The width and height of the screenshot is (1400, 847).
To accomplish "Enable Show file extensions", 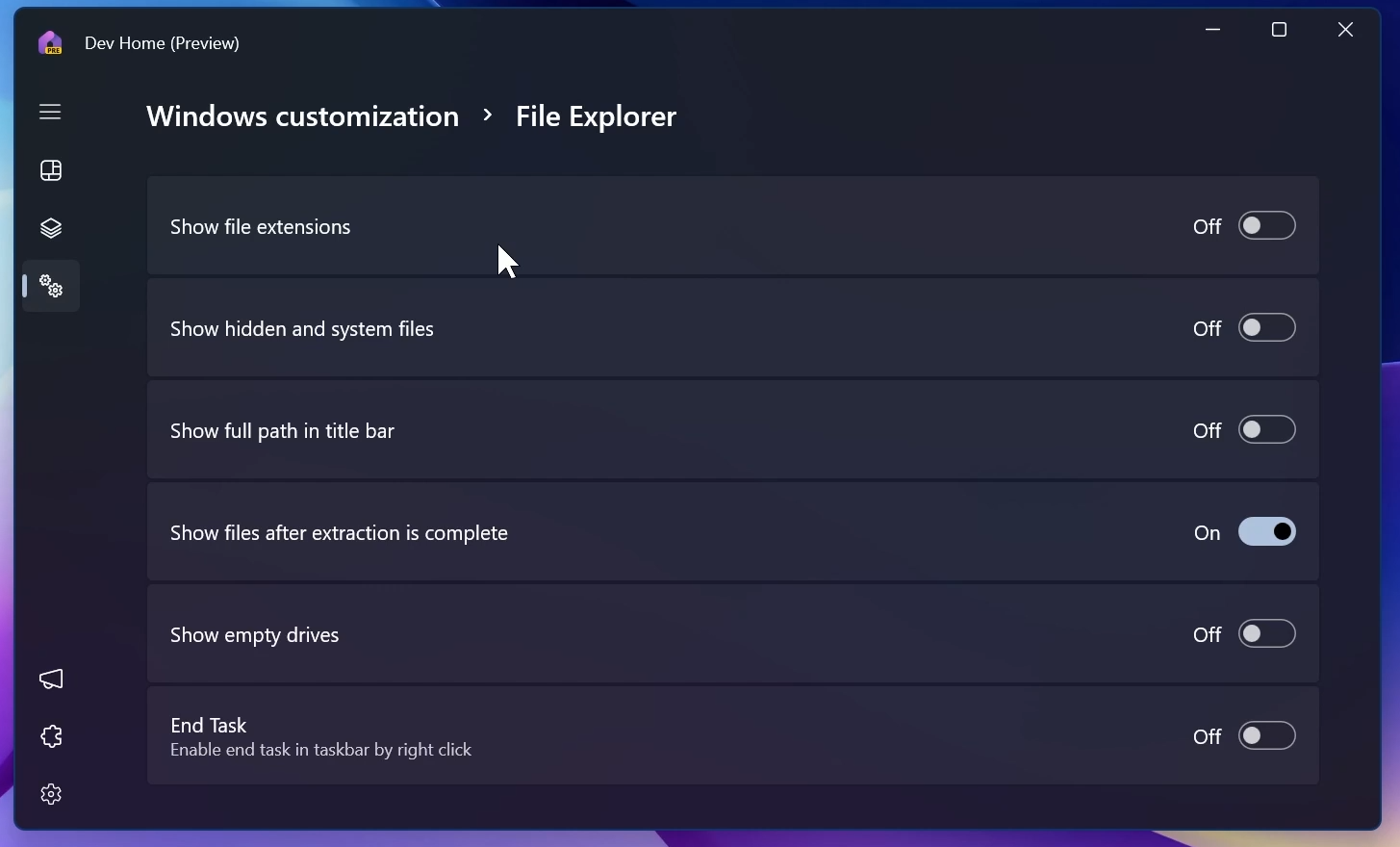I will coord(1267,225).
